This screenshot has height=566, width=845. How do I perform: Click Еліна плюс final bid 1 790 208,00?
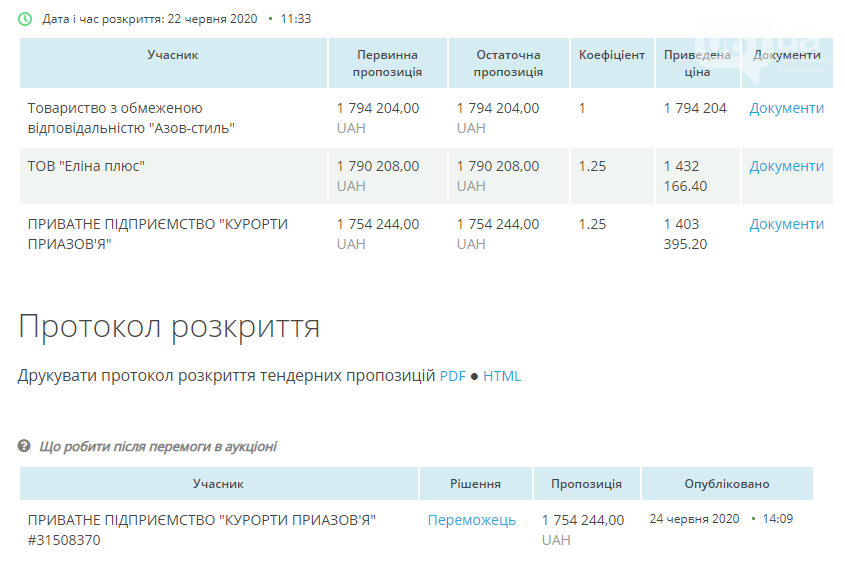click(x=498, y=167)
